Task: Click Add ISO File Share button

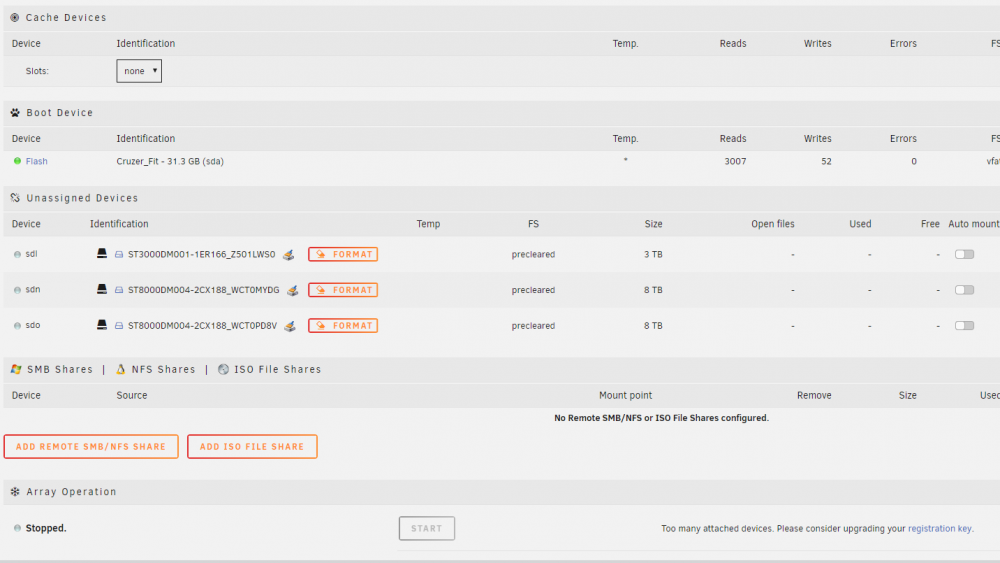Action: click(x=252, y=447)
